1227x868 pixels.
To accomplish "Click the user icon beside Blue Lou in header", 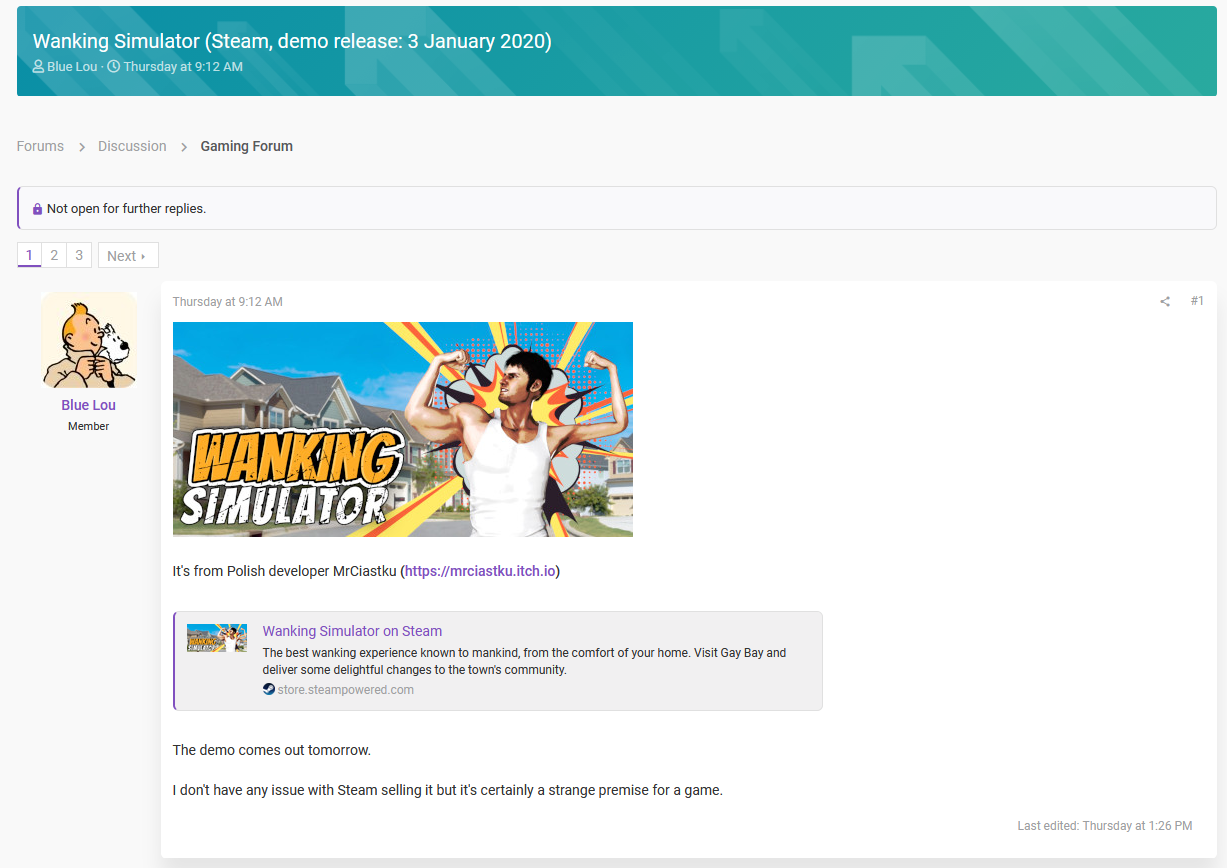I will (x=38, y=67).
